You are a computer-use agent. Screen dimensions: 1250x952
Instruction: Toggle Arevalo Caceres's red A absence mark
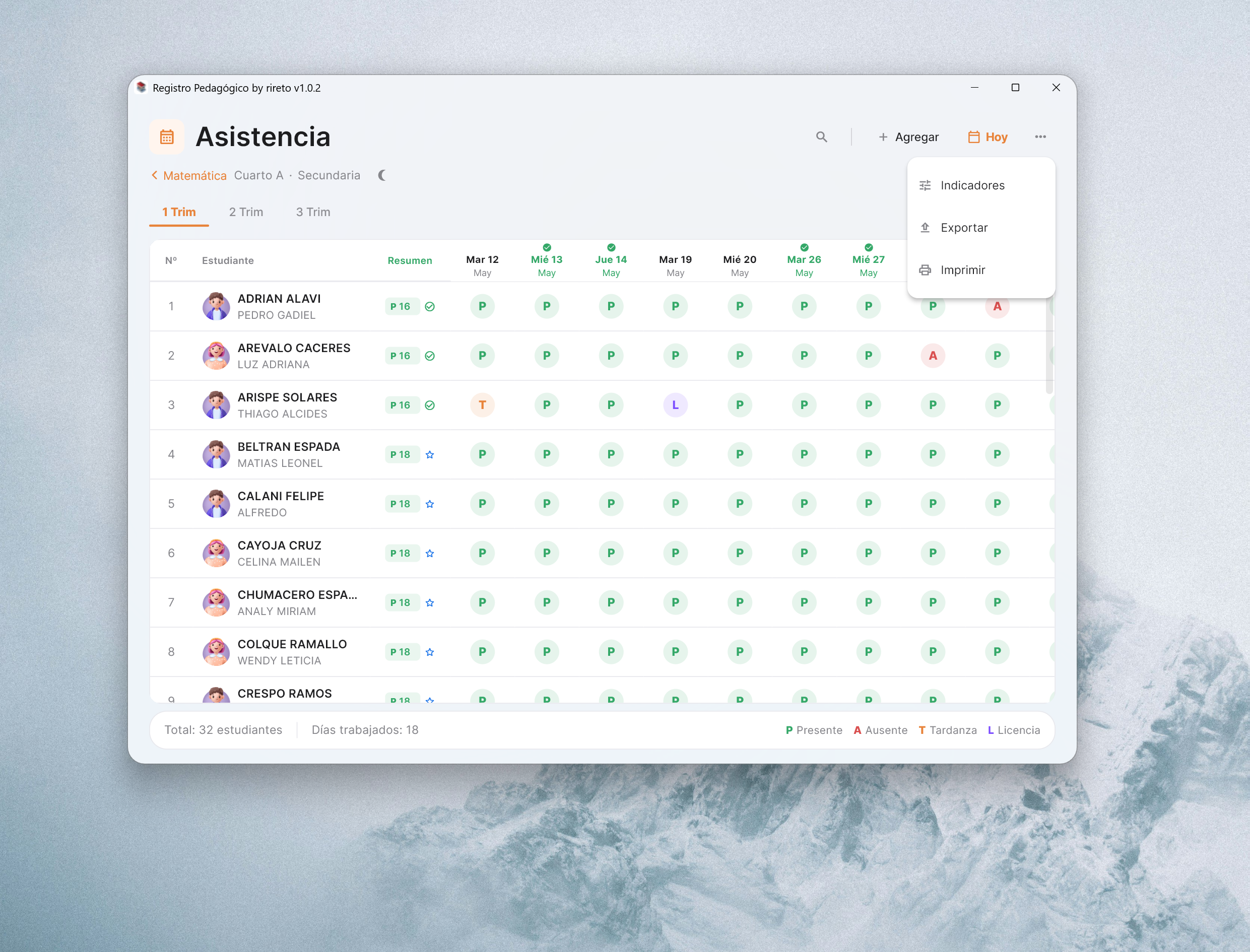933,356
